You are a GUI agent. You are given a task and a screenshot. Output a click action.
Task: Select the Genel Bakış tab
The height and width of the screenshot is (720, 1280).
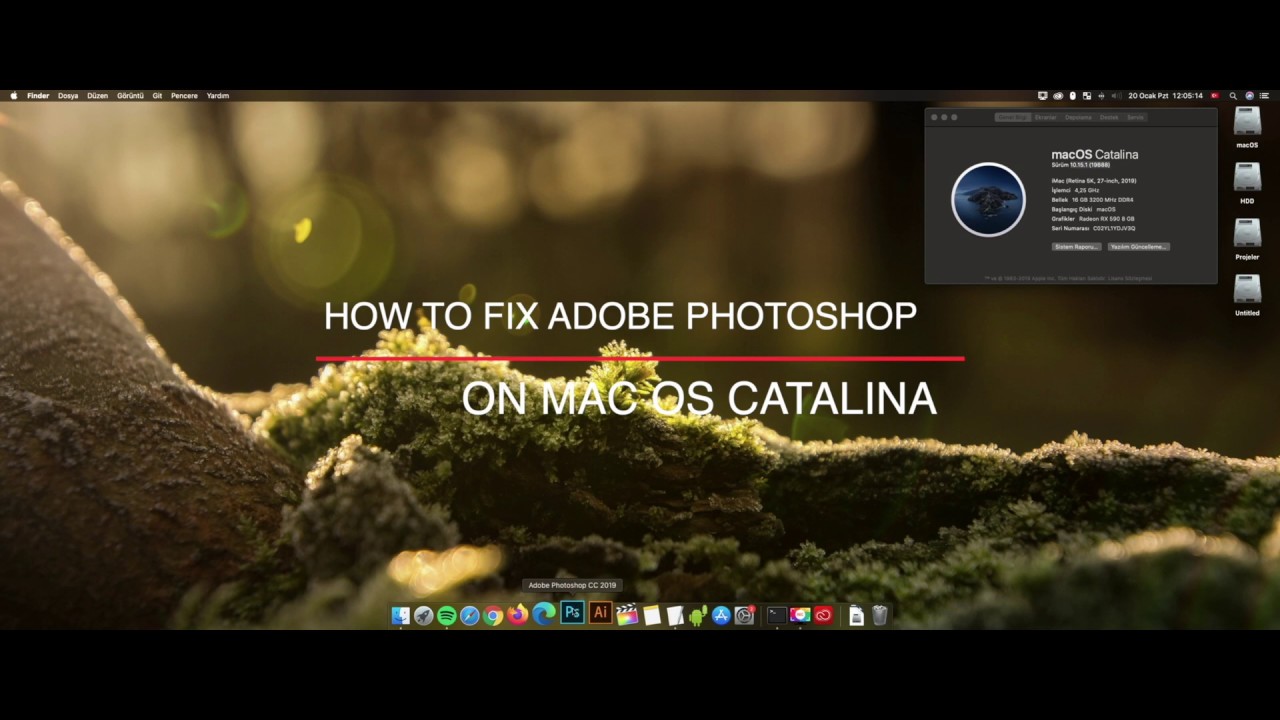(1013, 117)
